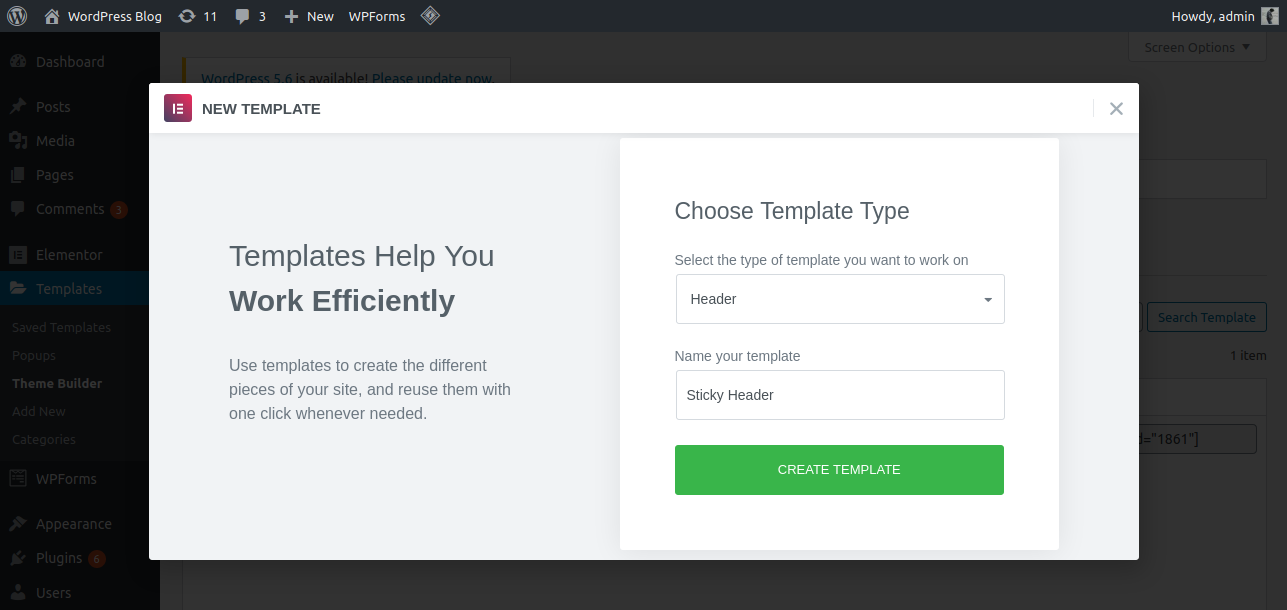Screen dimensions: 1287x610
Task: Click the Elementor logo in modal header
Action: click(x=178, y=108)
